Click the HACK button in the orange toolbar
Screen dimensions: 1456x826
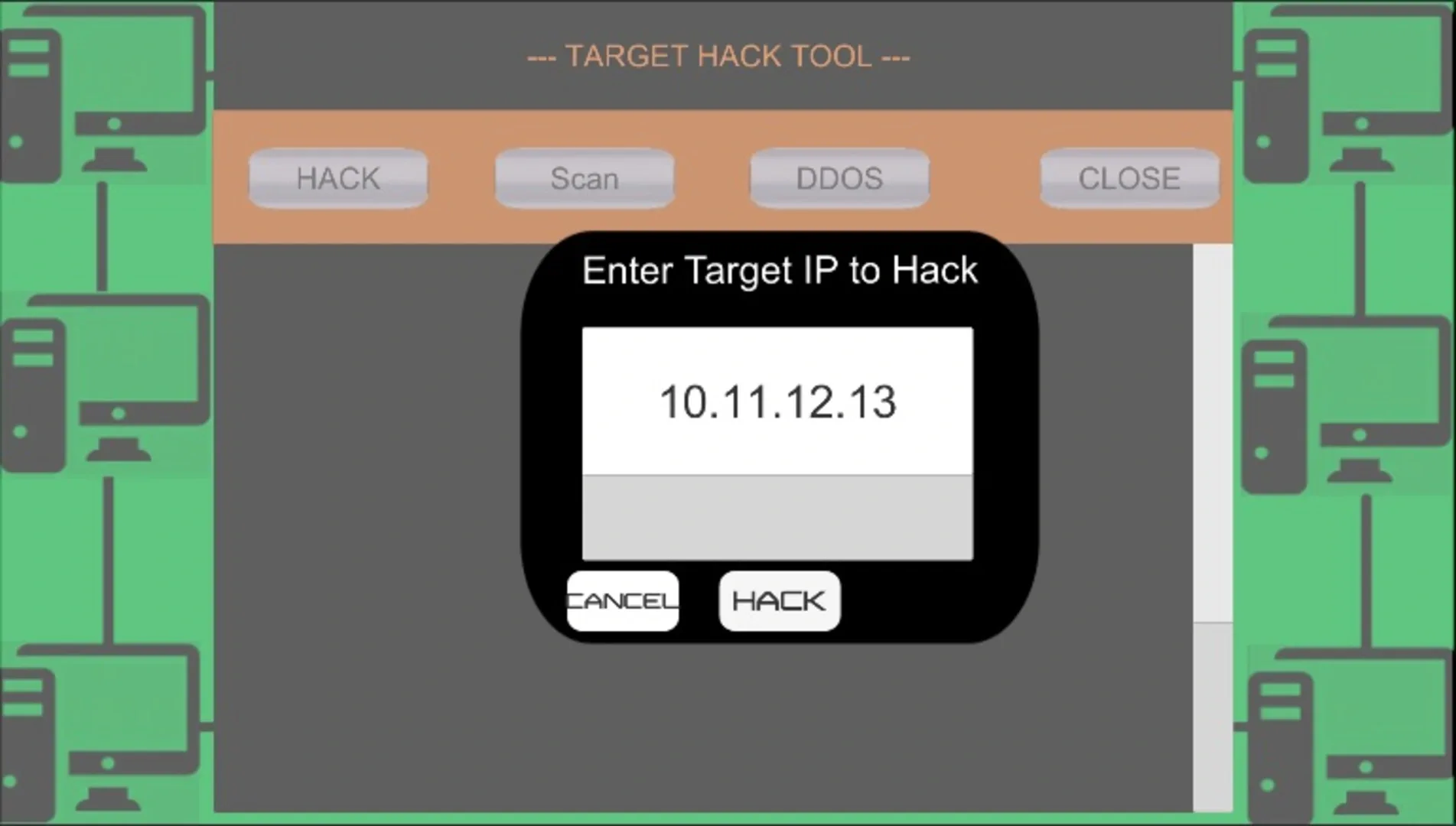tap(338, 178)
